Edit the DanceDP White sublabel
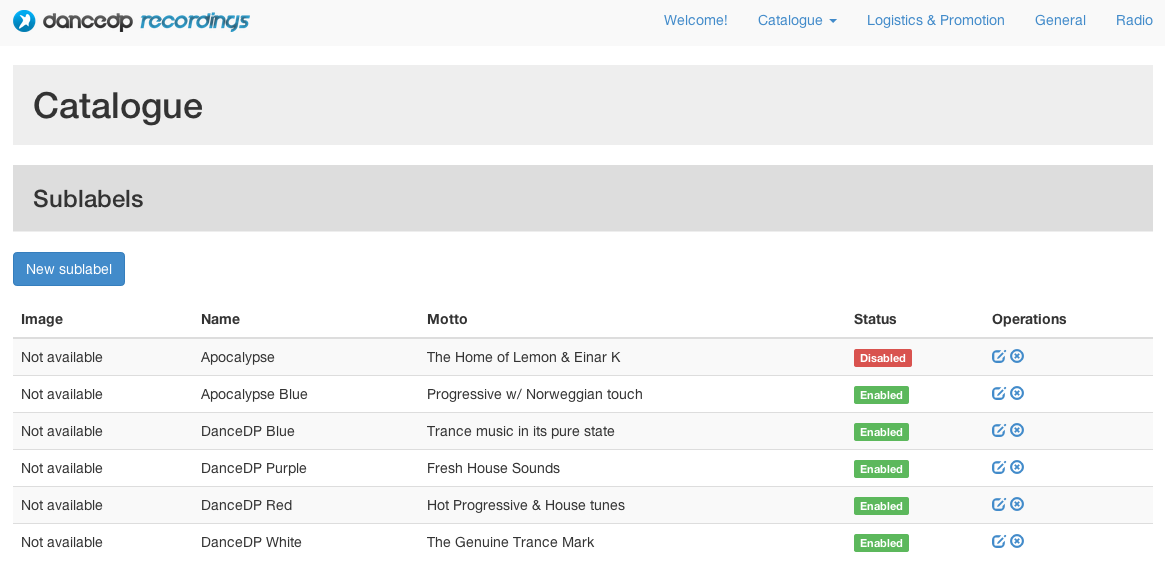Viewport: 1165px width, 575px height. tap(999, 542)
